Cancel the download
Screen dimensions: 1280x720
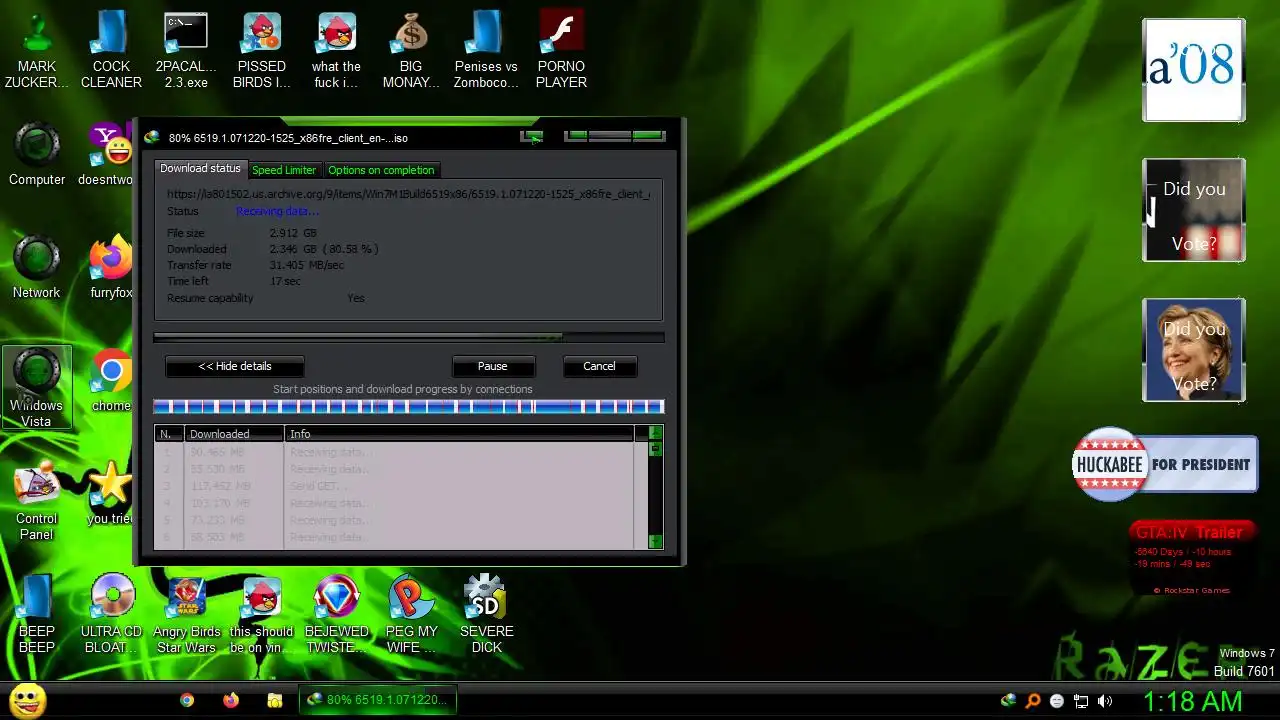(x=599, y=366)
